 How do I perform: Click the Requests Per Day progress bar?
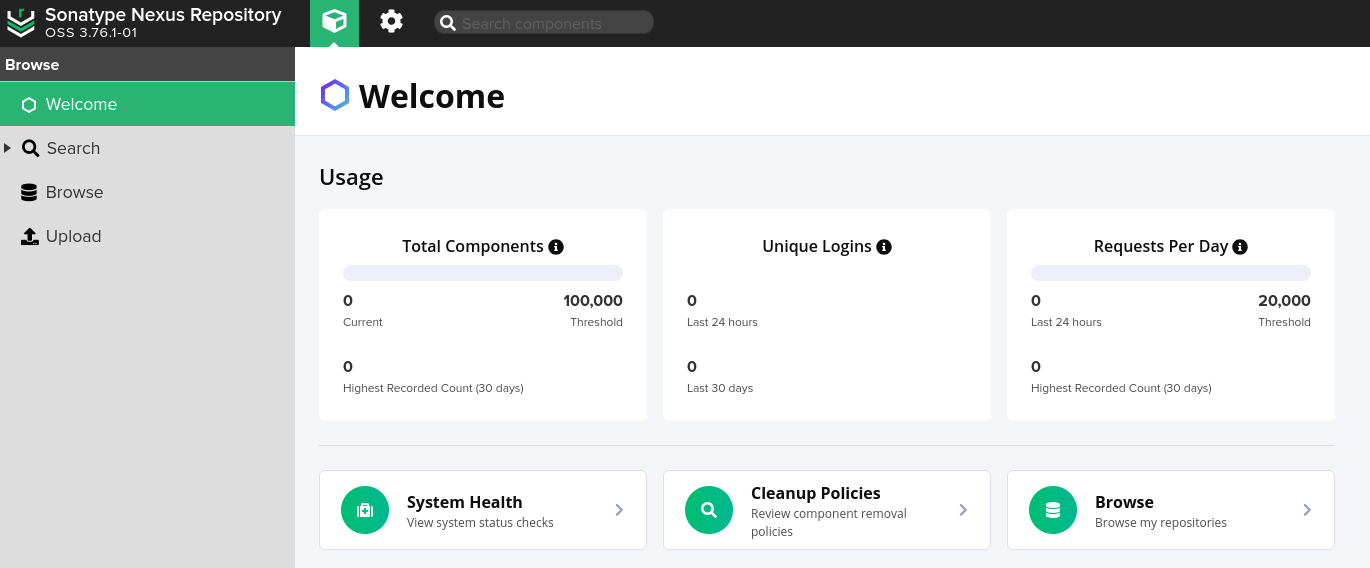[x=1171, y=273]
